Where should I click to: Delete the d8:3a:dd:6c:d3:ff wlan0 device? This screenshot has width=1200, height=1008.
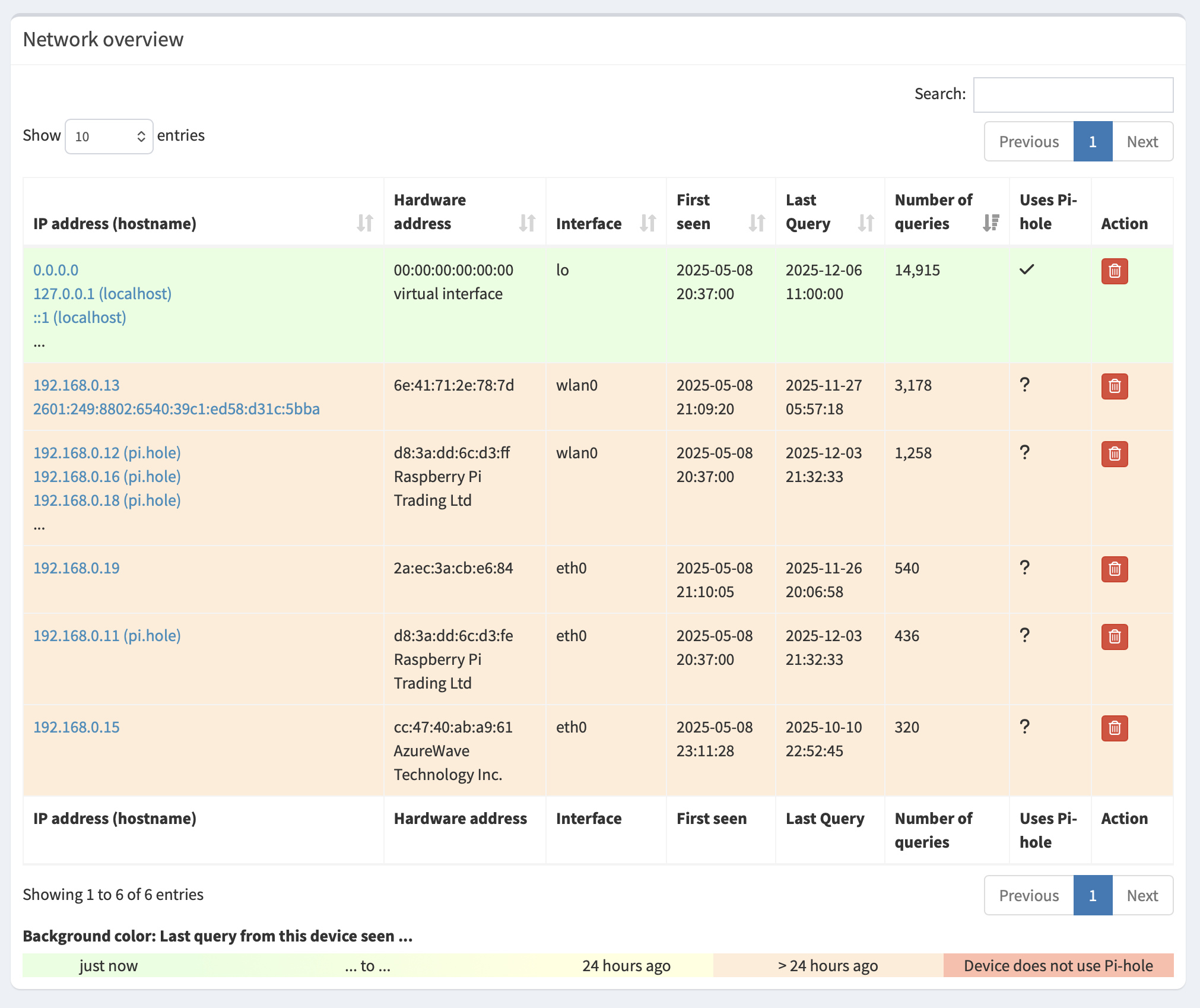click(1114, 454)
